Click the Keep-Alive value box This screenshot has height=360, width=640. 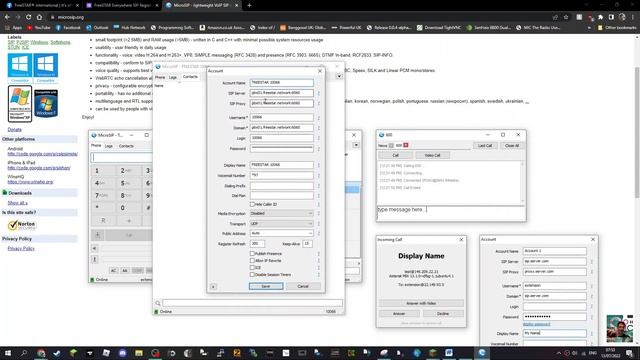pyautogui.click(x=307, y=244)
